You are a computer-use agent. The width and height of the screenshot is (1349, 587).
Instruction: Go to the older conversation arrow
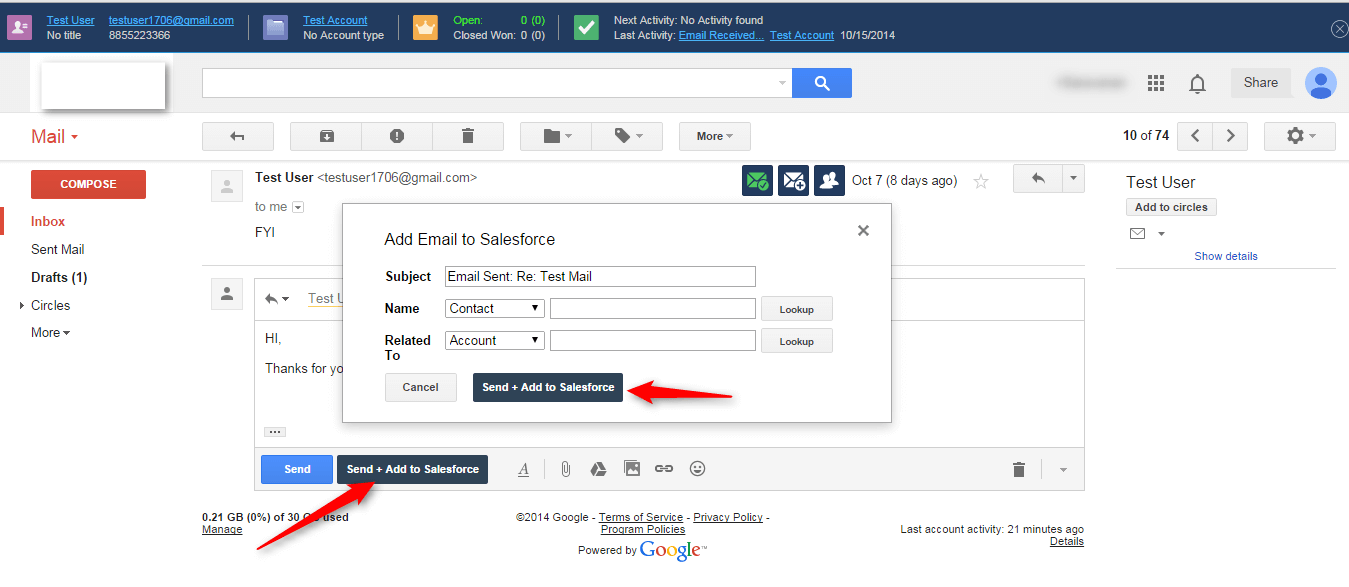click(1231, 136)
